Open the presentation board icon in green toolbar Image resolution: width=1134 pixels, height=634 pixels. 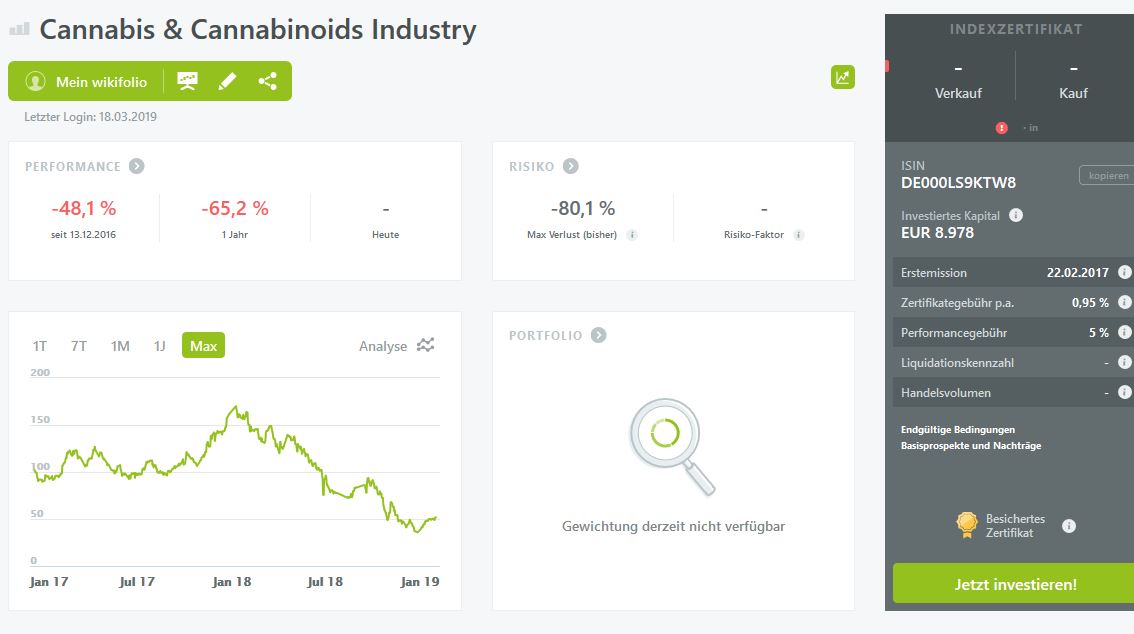pyautogui.click(x=187, y=81)
